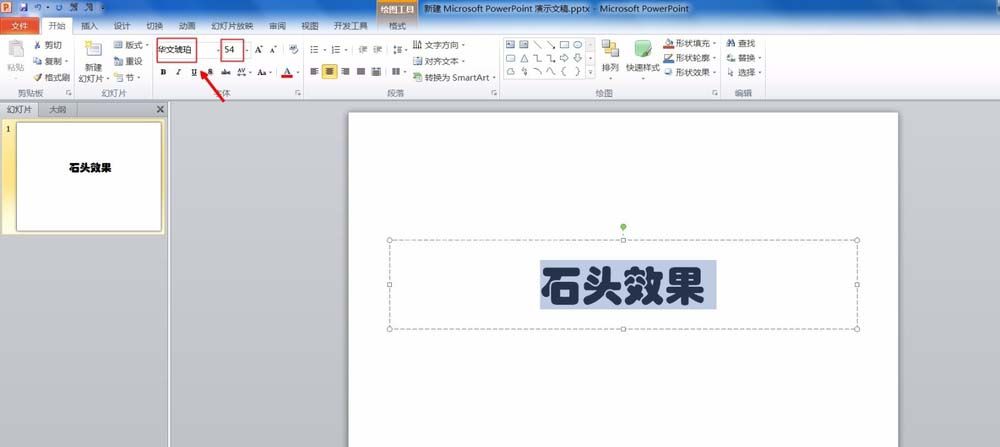This screenshot has height=447, width=1000.
Task: Select the triangle shape in gallery
Action: 524,58
